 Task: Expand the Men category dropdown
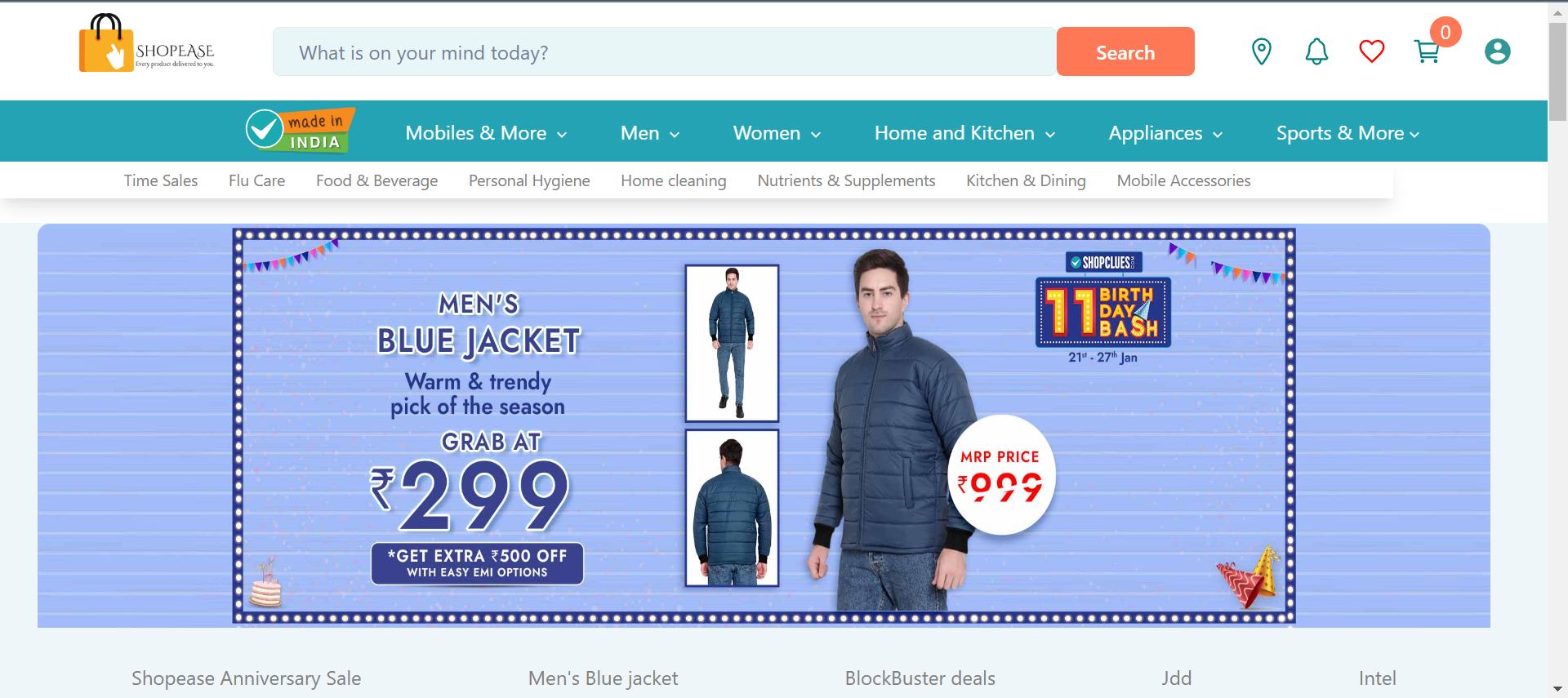click(650, 133)
